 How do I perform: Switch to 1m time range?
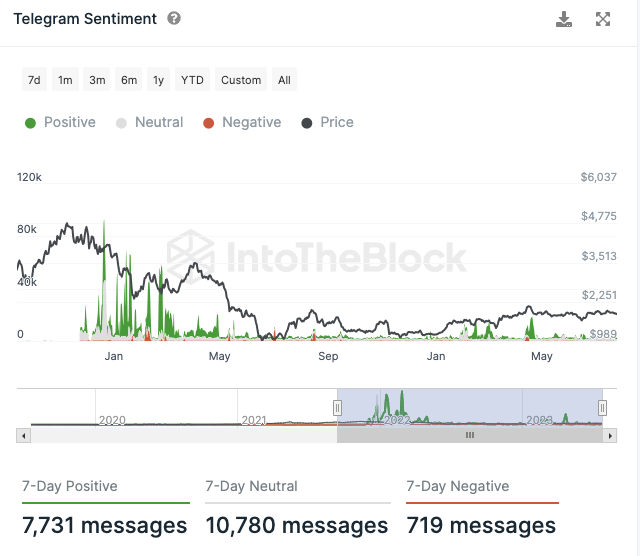65,80
